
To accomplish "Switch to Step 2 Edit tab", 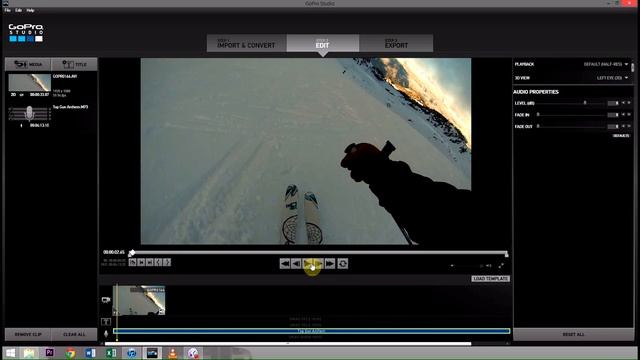I will (x=322, y=43).
